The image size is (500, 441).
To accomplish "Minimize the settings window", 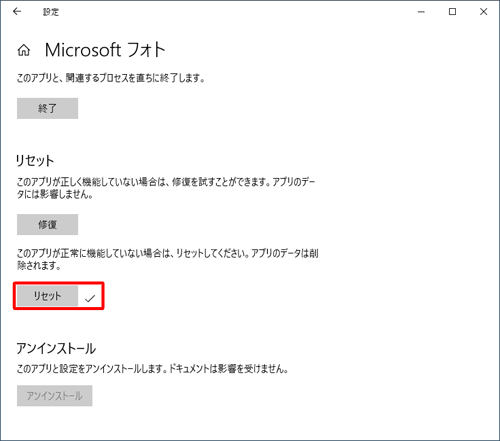I will (x=421, y=12).
